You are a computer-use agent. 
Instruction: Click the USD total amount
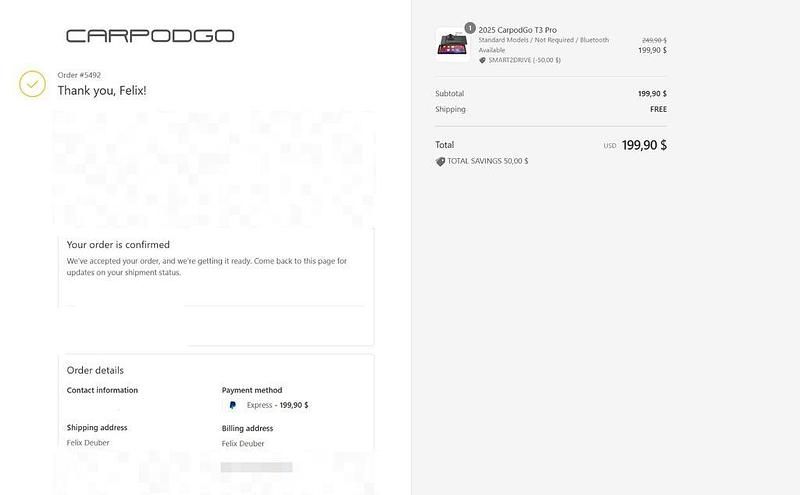pyautogui.click(x=644, y=145)
